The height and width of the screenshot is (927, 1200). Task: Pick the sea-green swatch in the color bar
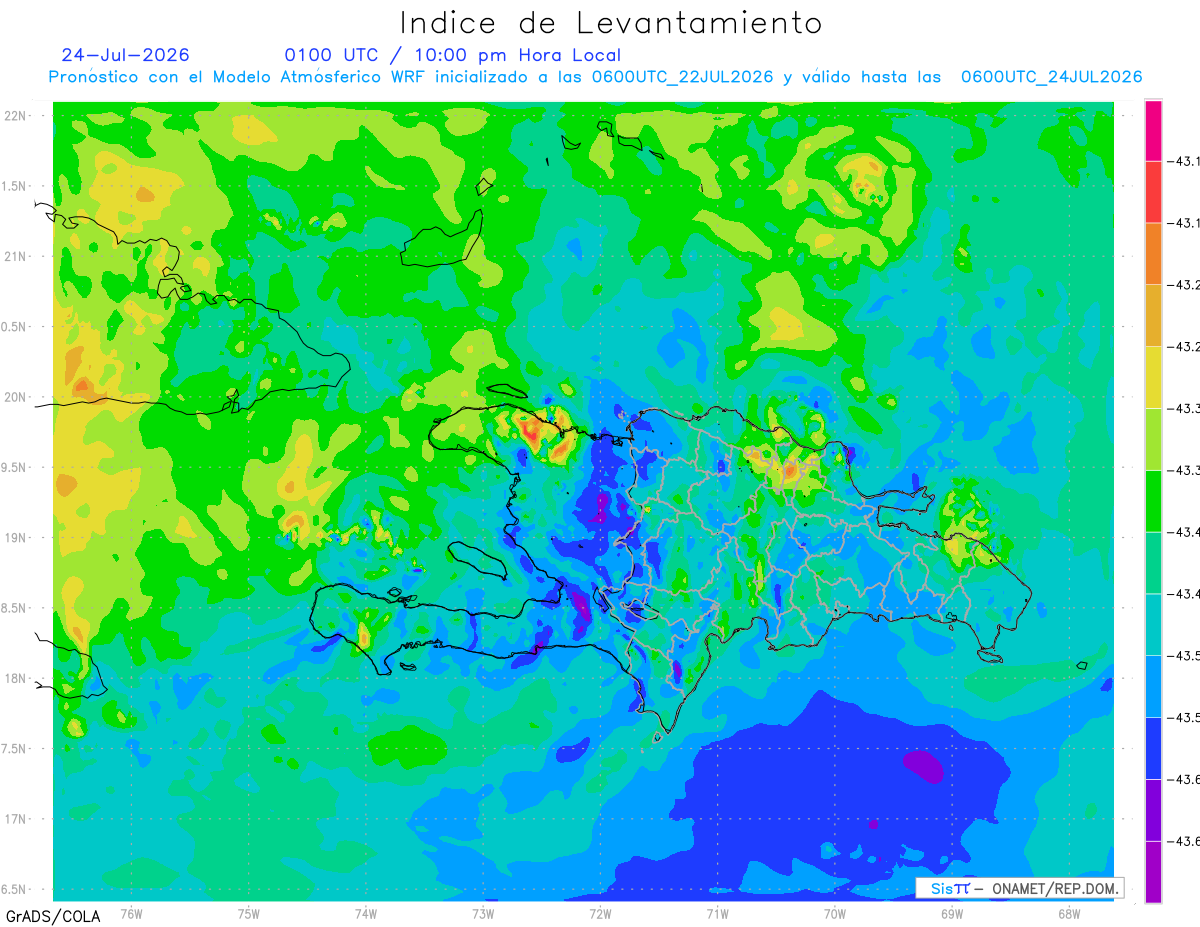coord(1153,563)
